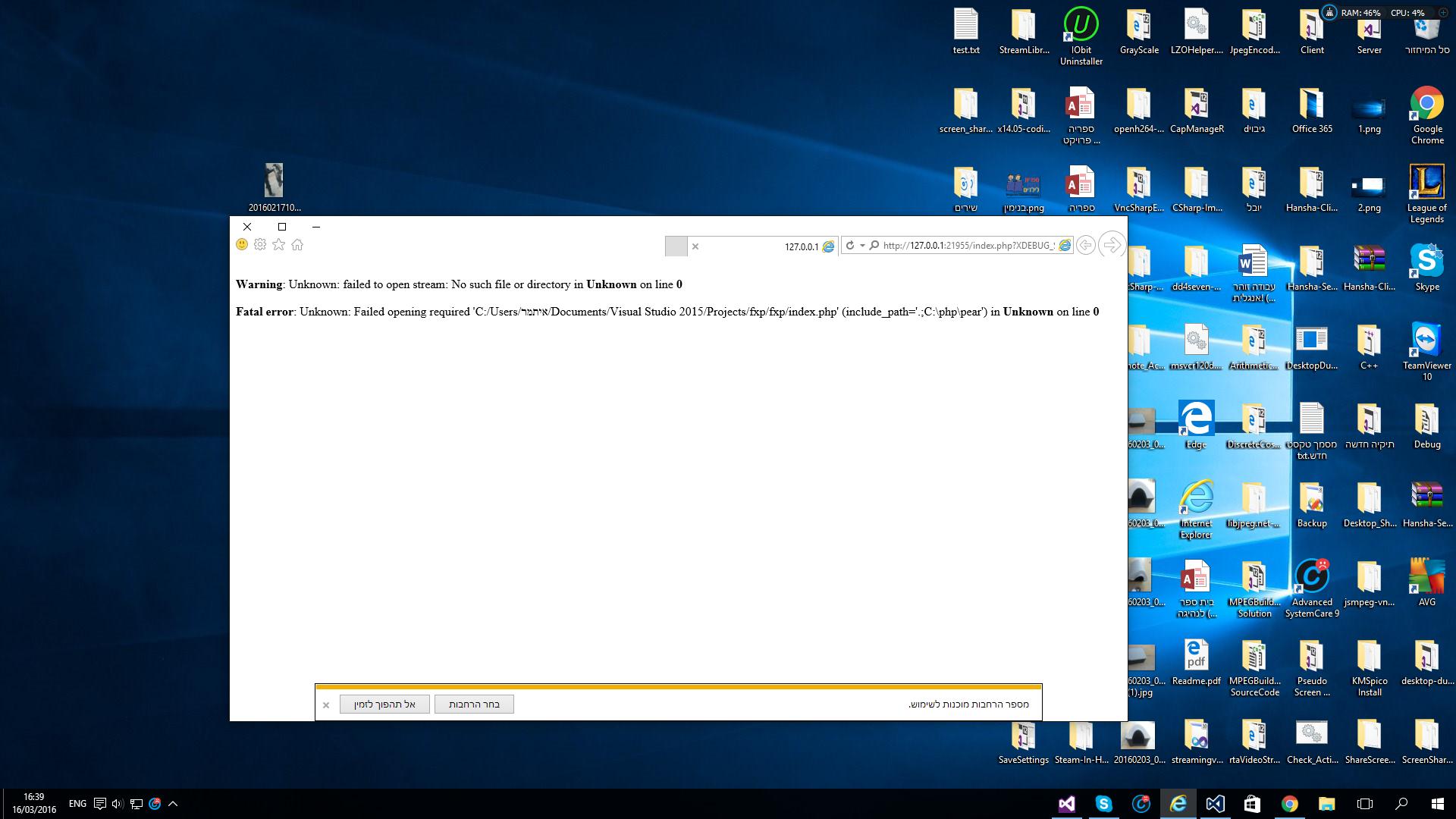Screen dimensions: 1456x819
Task: Select the Skype desktop shortcut
Action: pyautogui.click(x=1426, y=268)
